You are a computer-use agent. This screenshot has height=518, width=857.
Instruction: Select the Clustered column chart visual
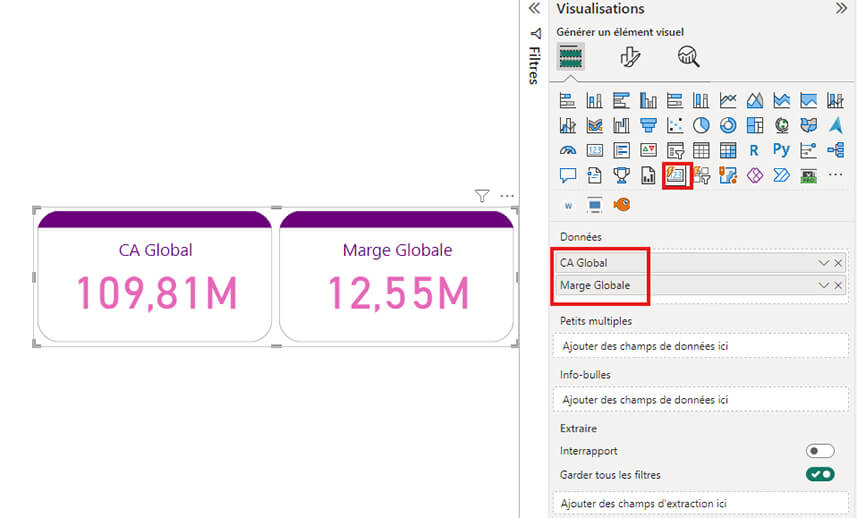pos(648,101)
